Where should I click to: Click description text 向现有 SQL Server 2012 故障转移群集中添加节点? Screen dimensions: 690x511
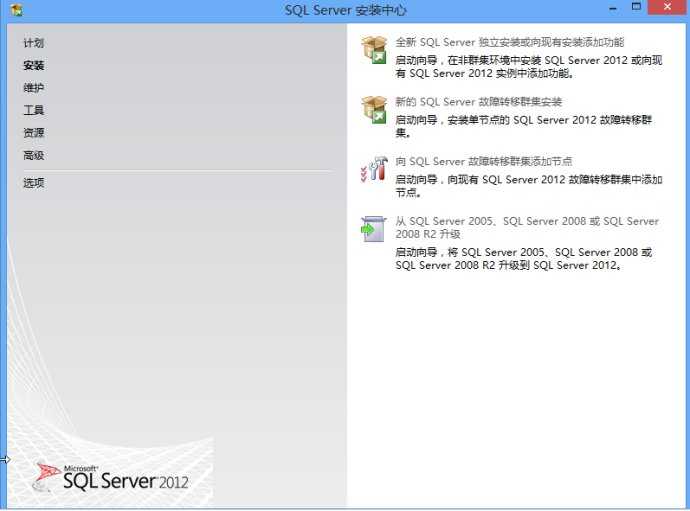point(529,186)
